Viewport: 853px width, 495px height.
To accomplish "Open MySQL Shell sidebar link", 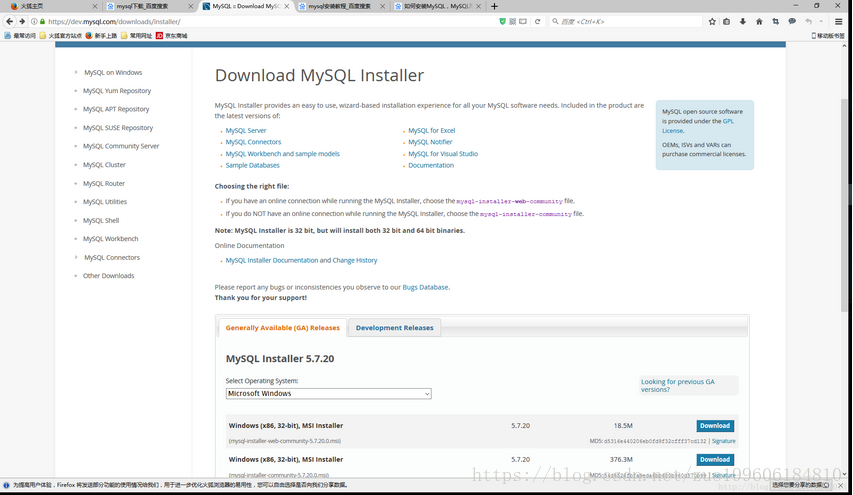I will point(101,220).
